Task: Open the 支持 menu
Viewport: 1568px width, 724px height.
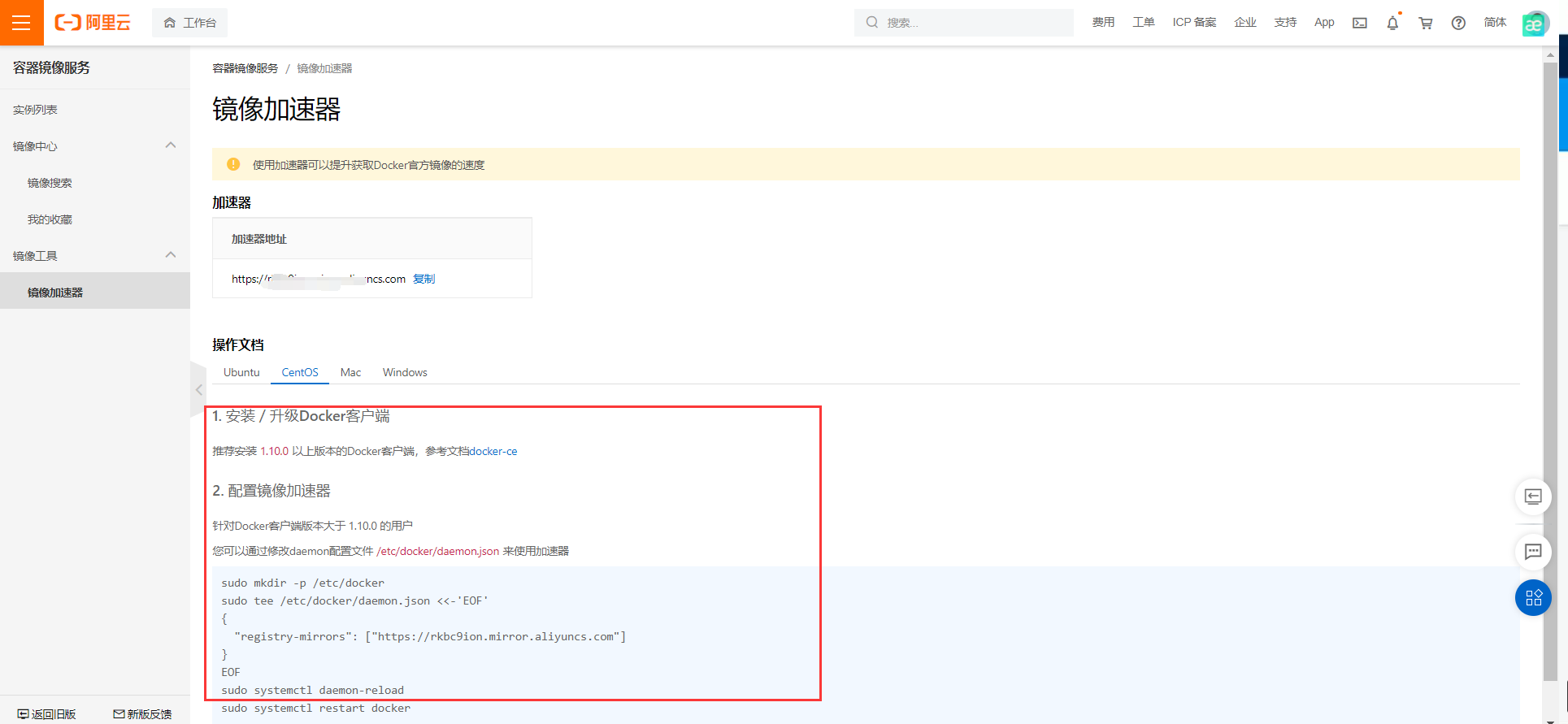Action: coord(1285,23)
